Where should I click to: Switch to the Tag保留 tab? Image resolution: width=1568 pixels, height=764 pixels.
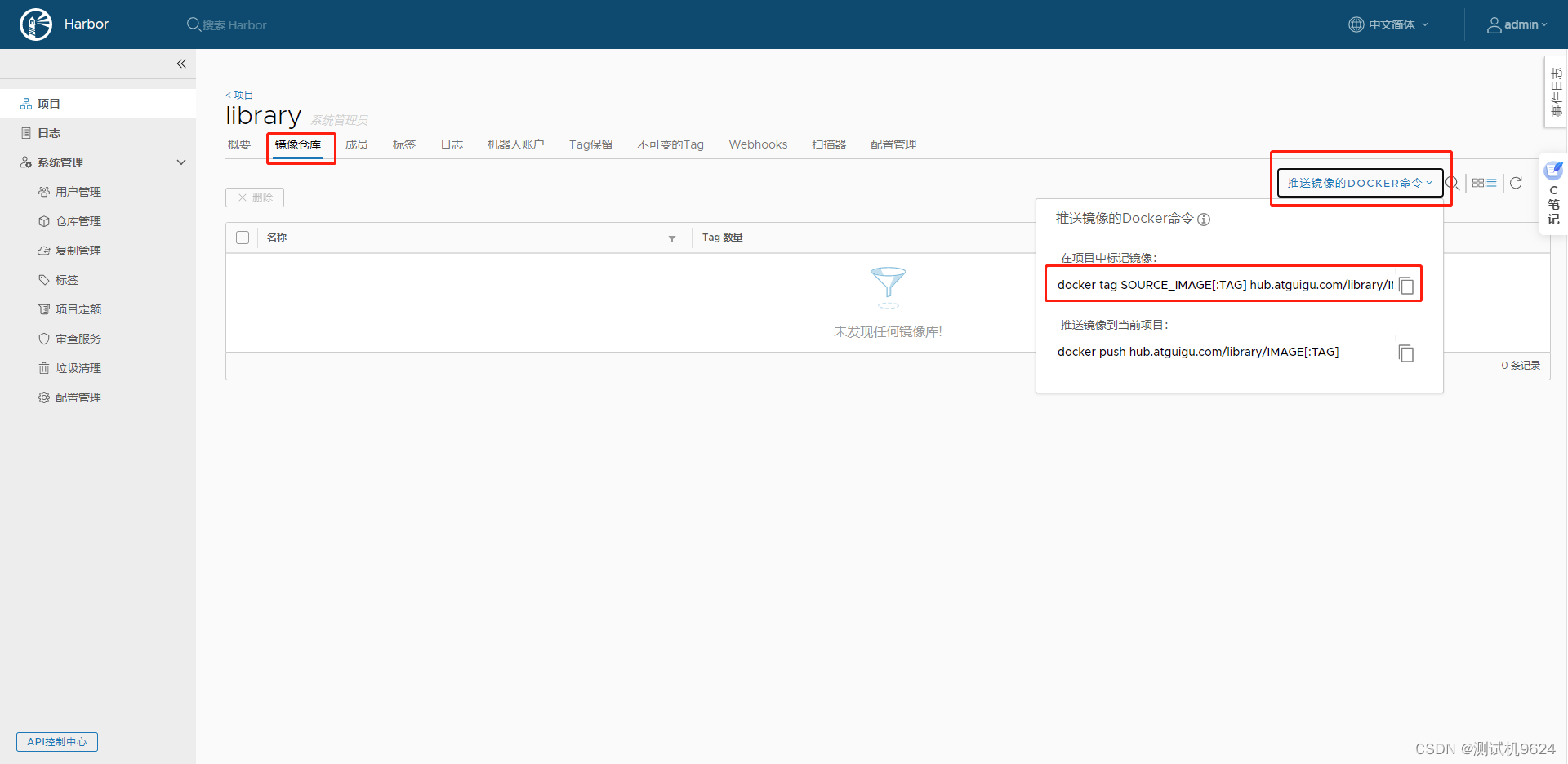coord(590,144)
